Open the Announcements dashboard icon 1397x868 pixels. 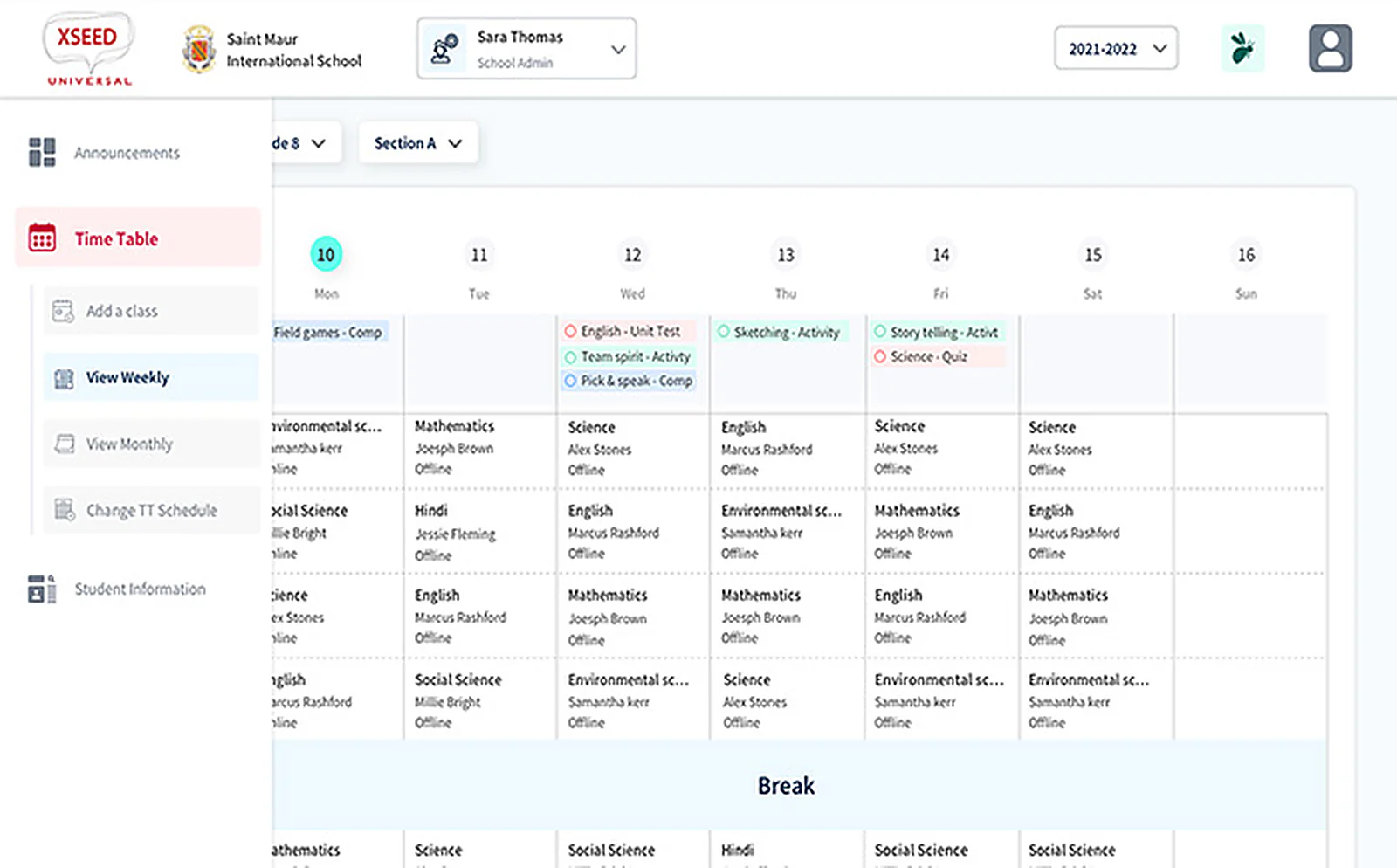(x=42, y=152)
